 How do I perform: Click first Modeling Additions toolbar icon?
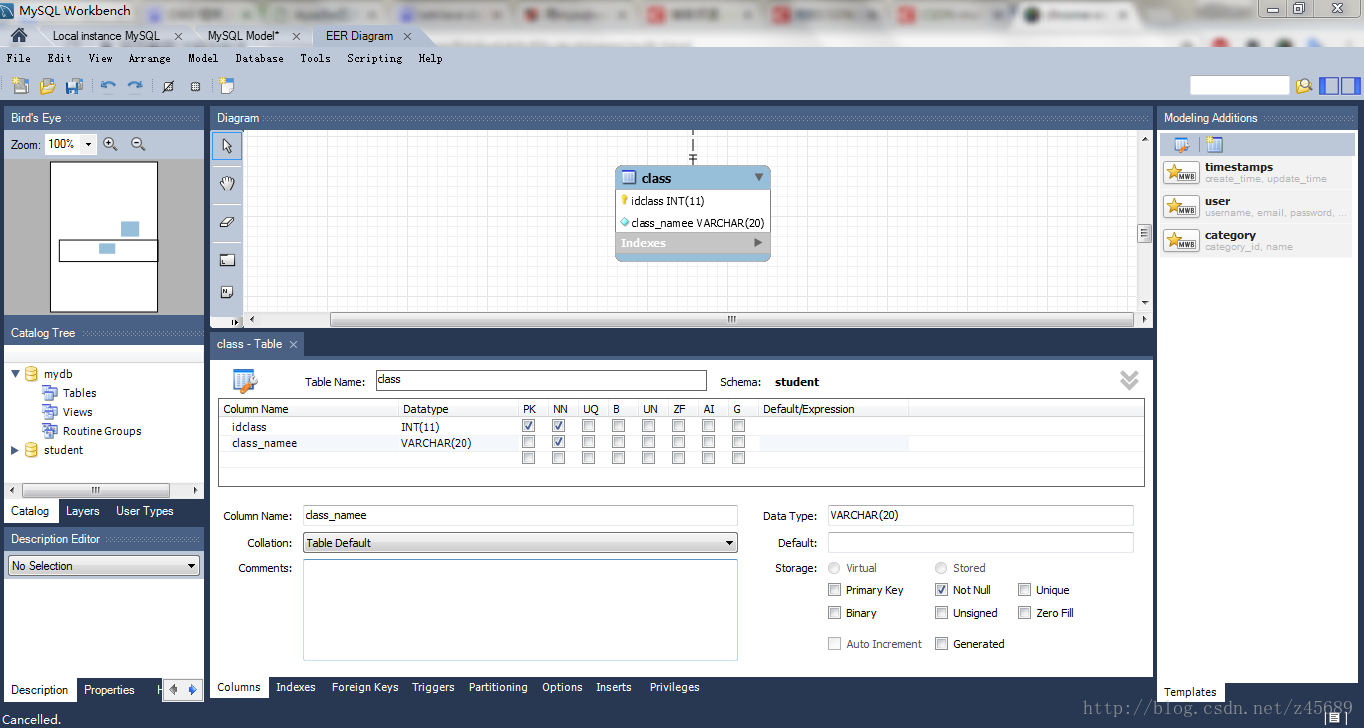pos(1181,145)
